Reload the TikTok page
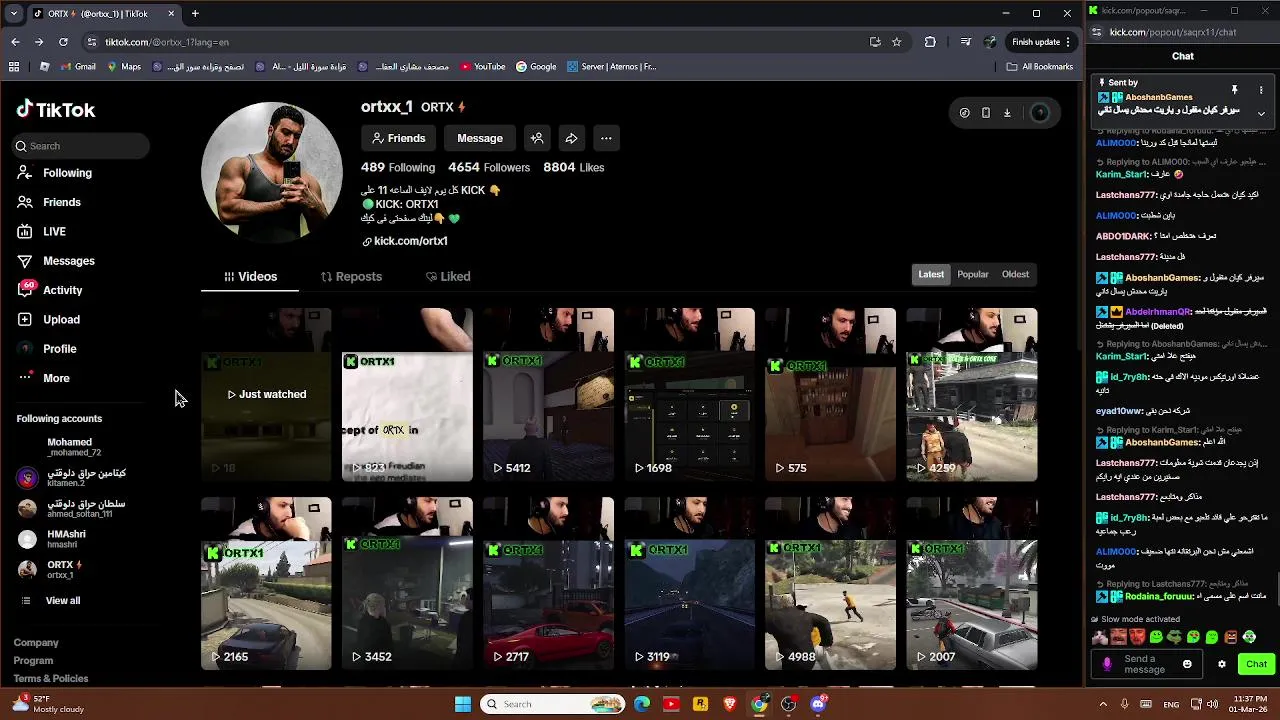 (63, 42)
